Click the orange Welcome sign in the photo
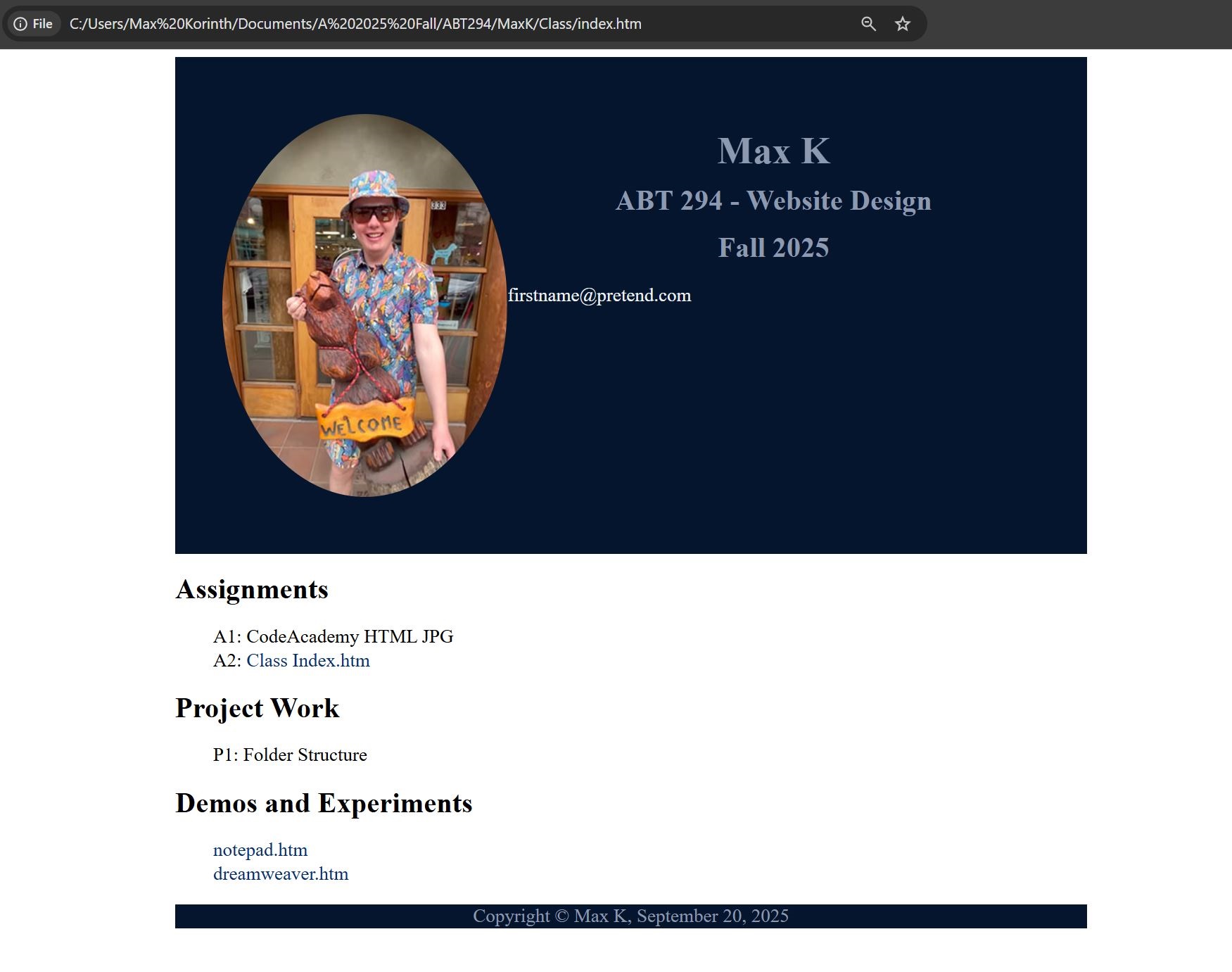Image resolution: width=1232 pixels, height=972 pixels. click(363, 423)
